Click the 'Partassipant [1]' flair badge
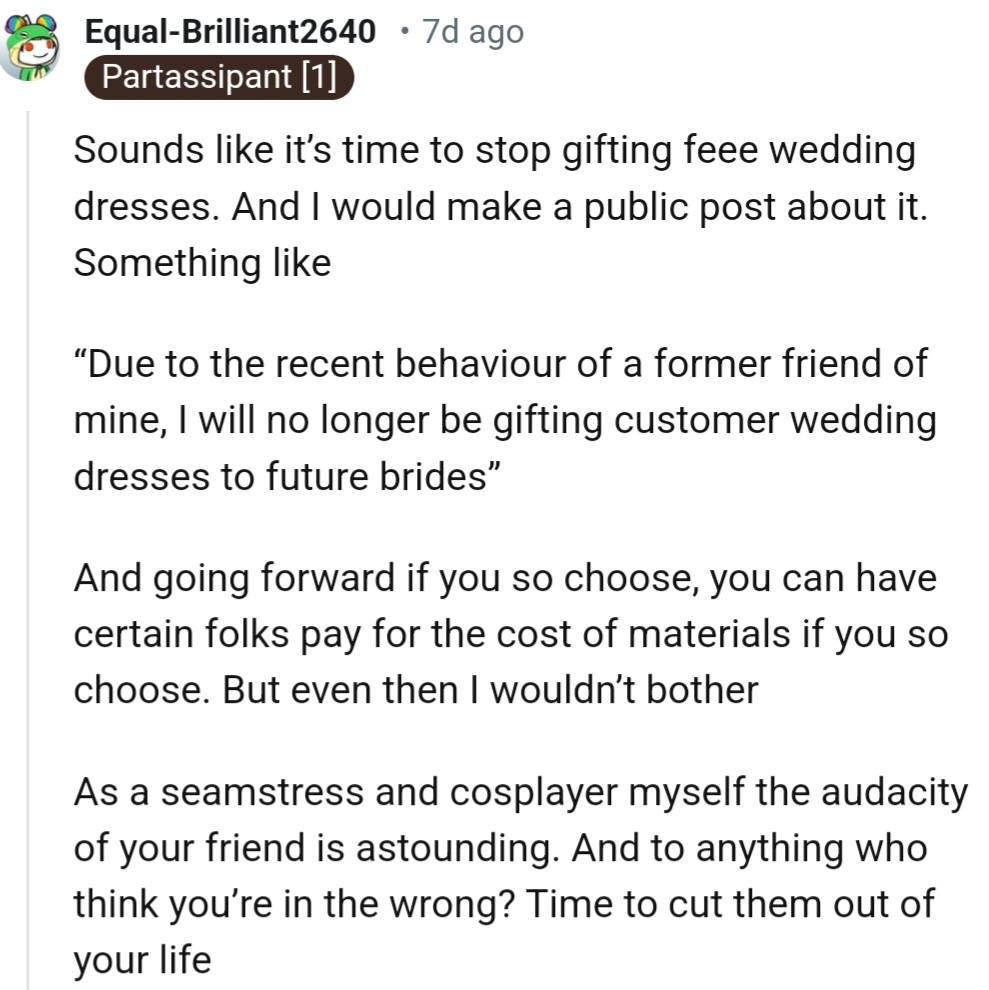The width and height of the screenshot is (989, 990). [x=219, y=78]
